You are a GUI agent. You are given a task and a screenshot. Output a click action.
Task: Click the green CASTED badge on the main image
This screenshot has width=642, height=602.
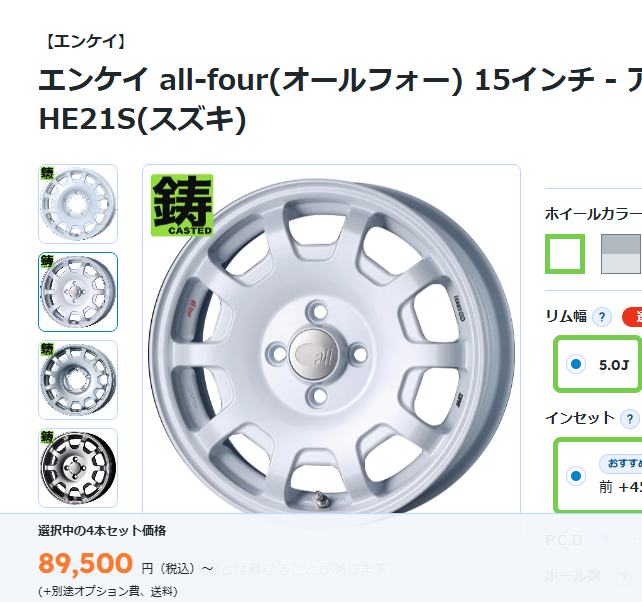click(182, 205)
